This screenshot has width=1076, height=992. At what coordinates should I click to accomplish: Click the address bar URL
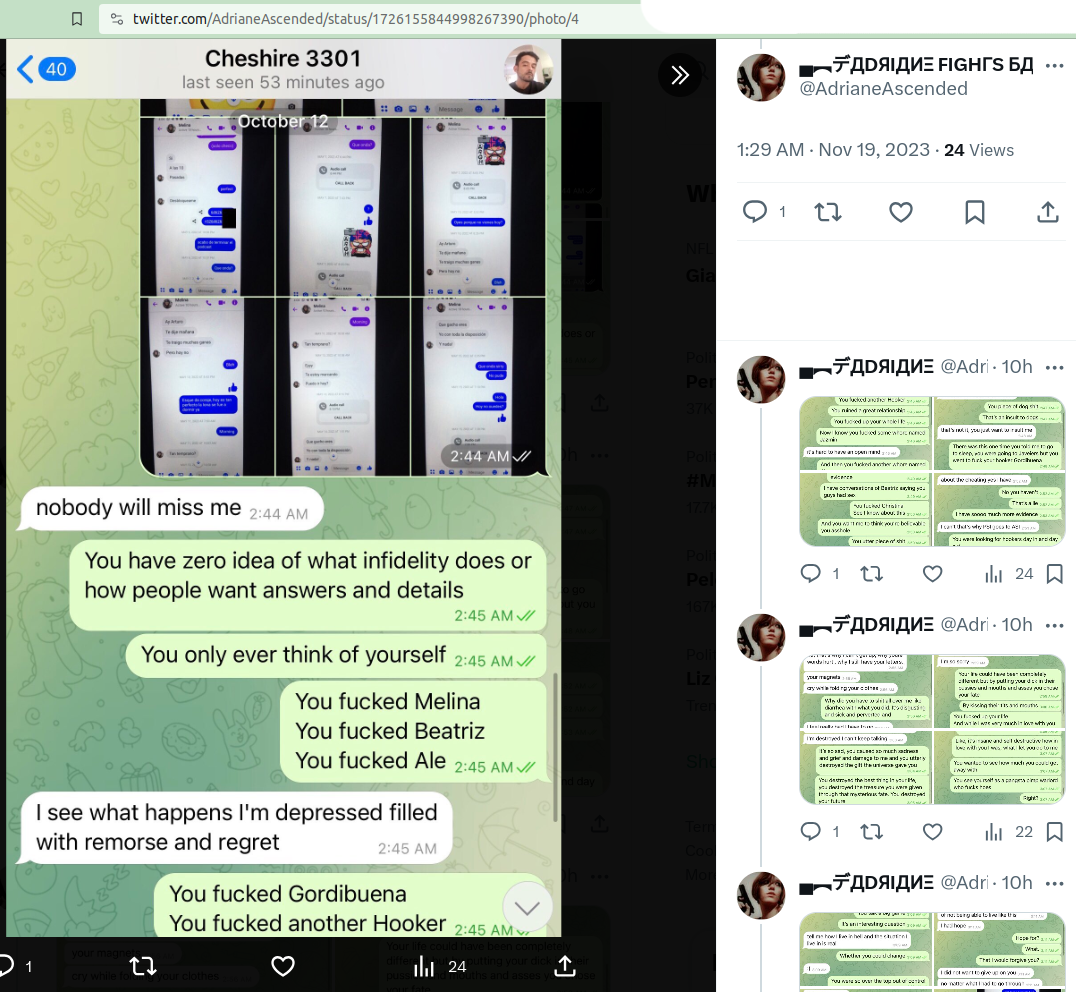[x=355, y=19]
